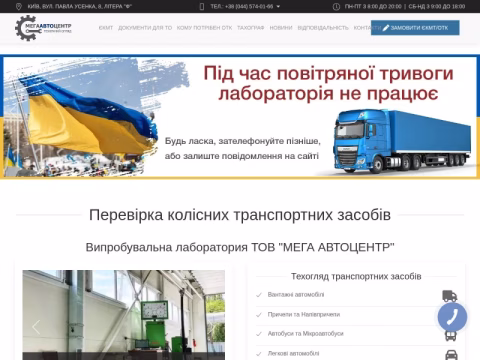480x360 pixels.
Task: Click the address text Київ, вул. Павла Усенка
Action: (x=80, y=6)
